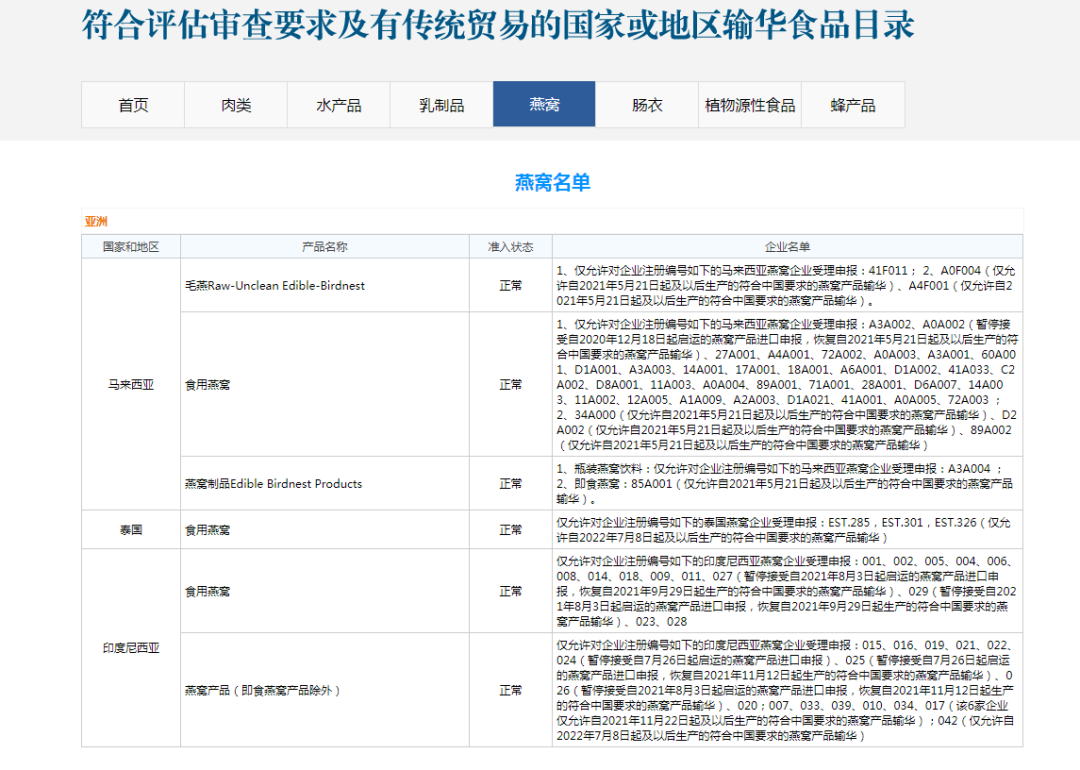Click the 准入状态 column header
The image size is (1080, 770).
(510, 247)
